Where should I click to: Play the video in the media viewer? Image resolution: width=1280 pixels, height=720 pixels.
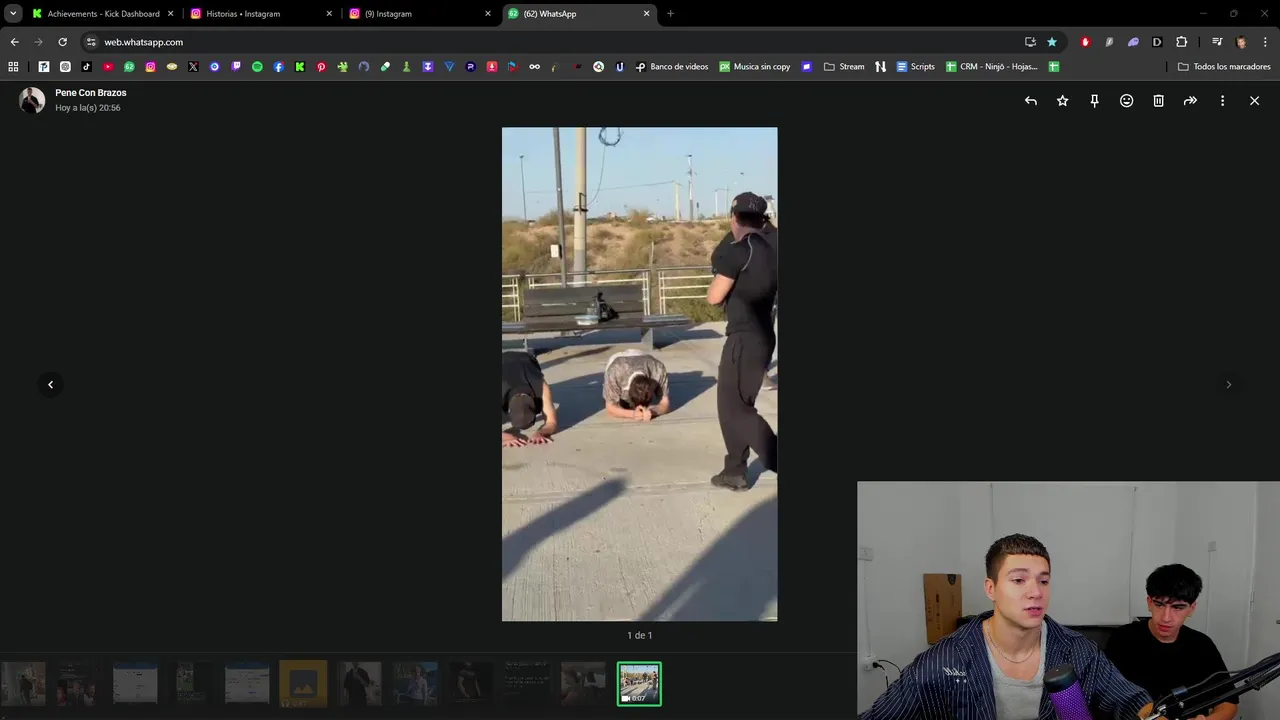coord(639,374)
